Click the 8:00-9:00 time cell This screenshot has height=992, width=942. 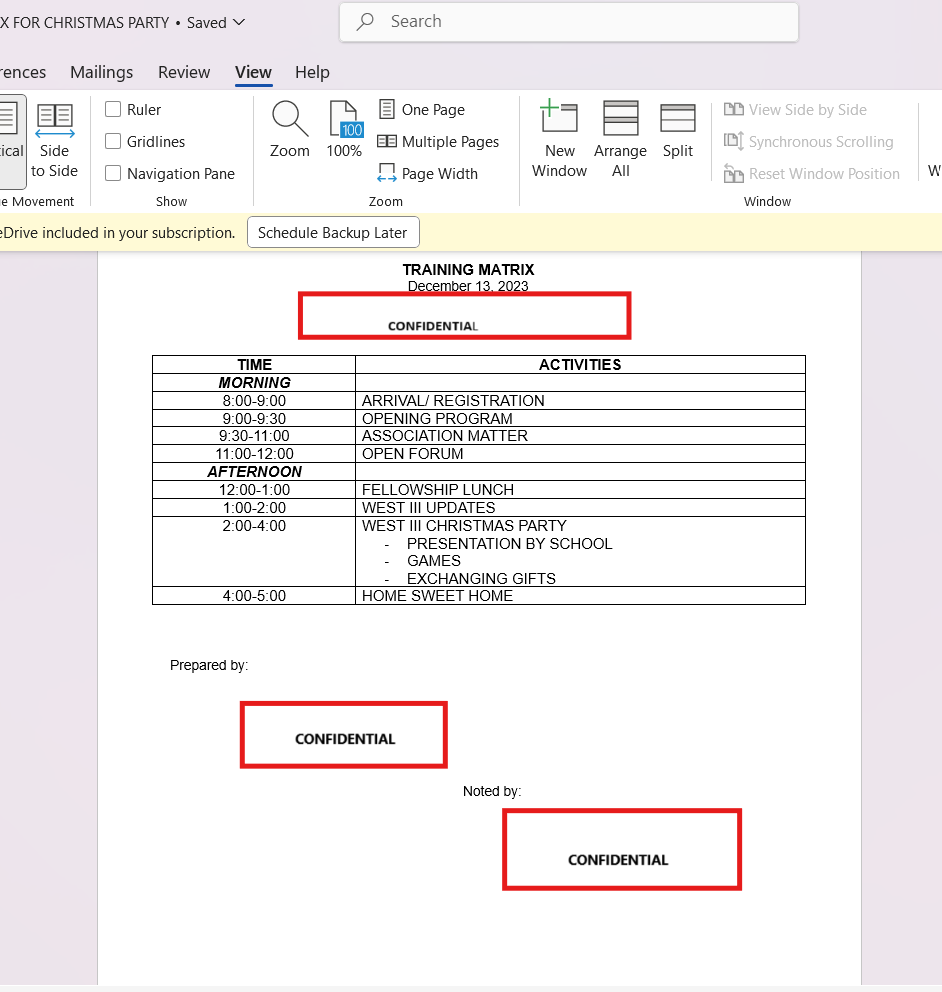click(254, 400)
